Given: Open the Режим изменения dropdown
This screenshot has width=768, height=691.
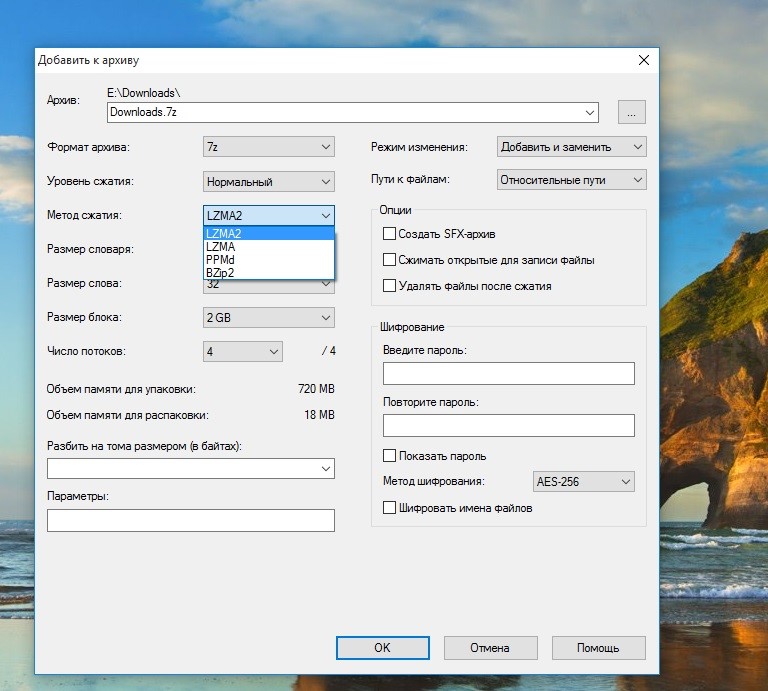Looking at the screenshot, I should coord(571,147).
